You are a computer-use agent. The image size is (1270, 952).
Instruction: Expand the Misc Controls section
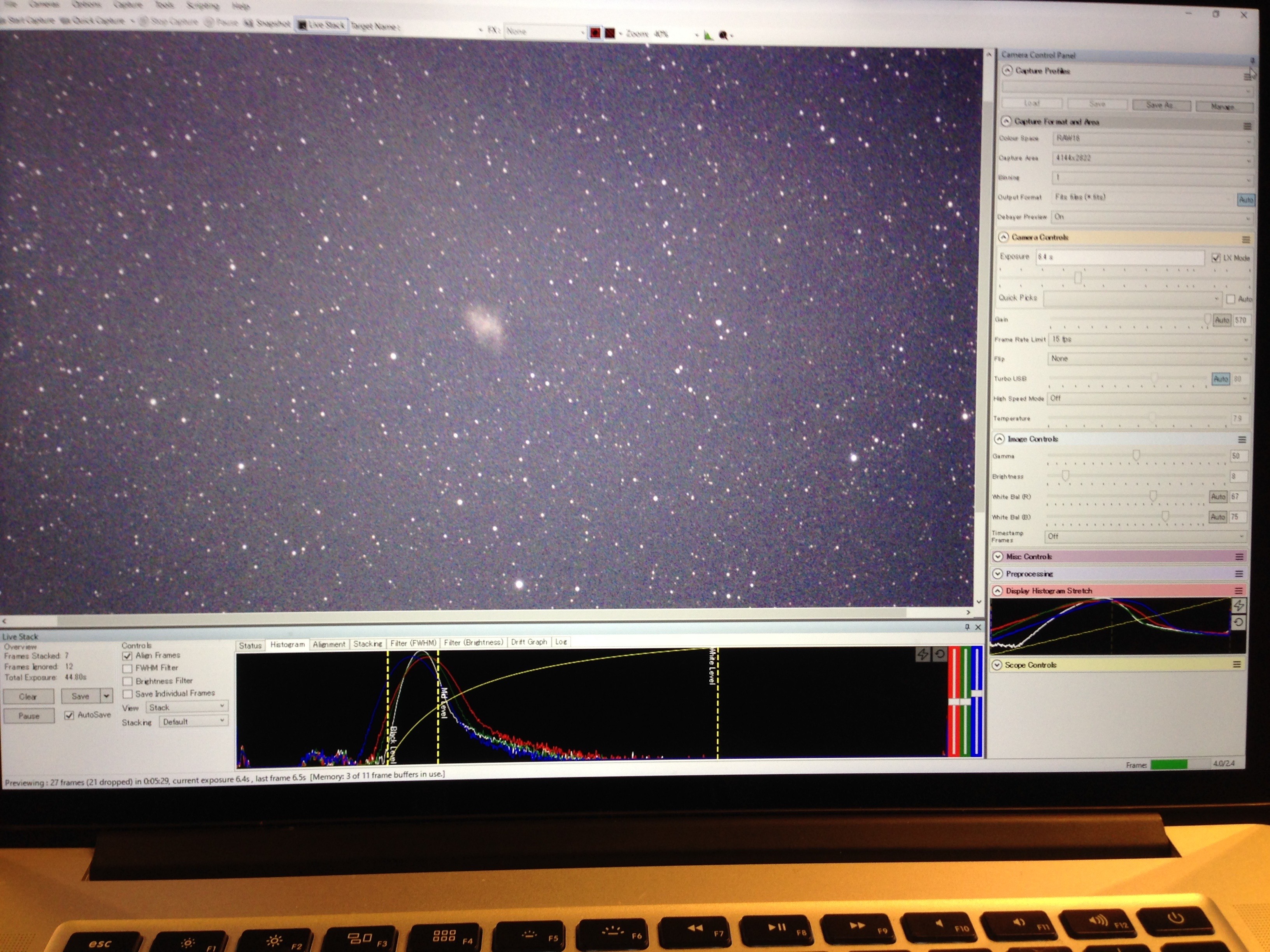(998, 556)
